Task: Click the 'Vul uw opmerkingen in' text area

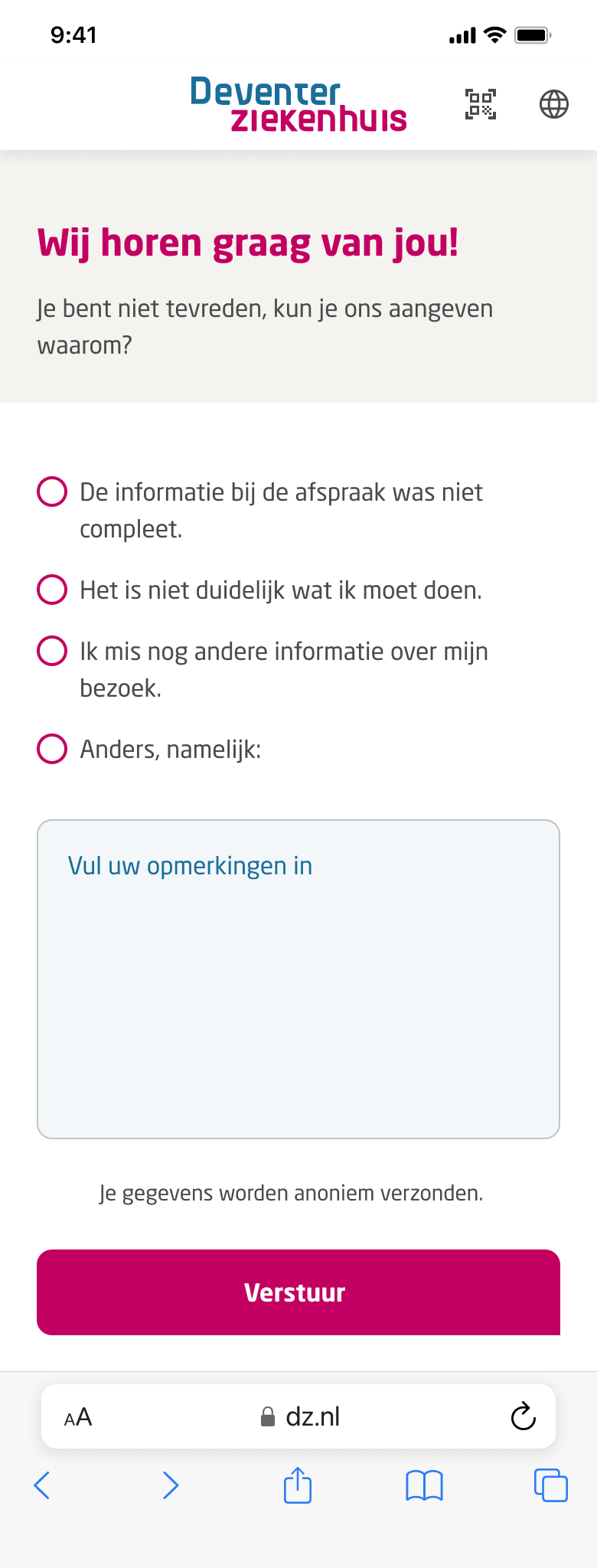Action: [x=298, y=978]
